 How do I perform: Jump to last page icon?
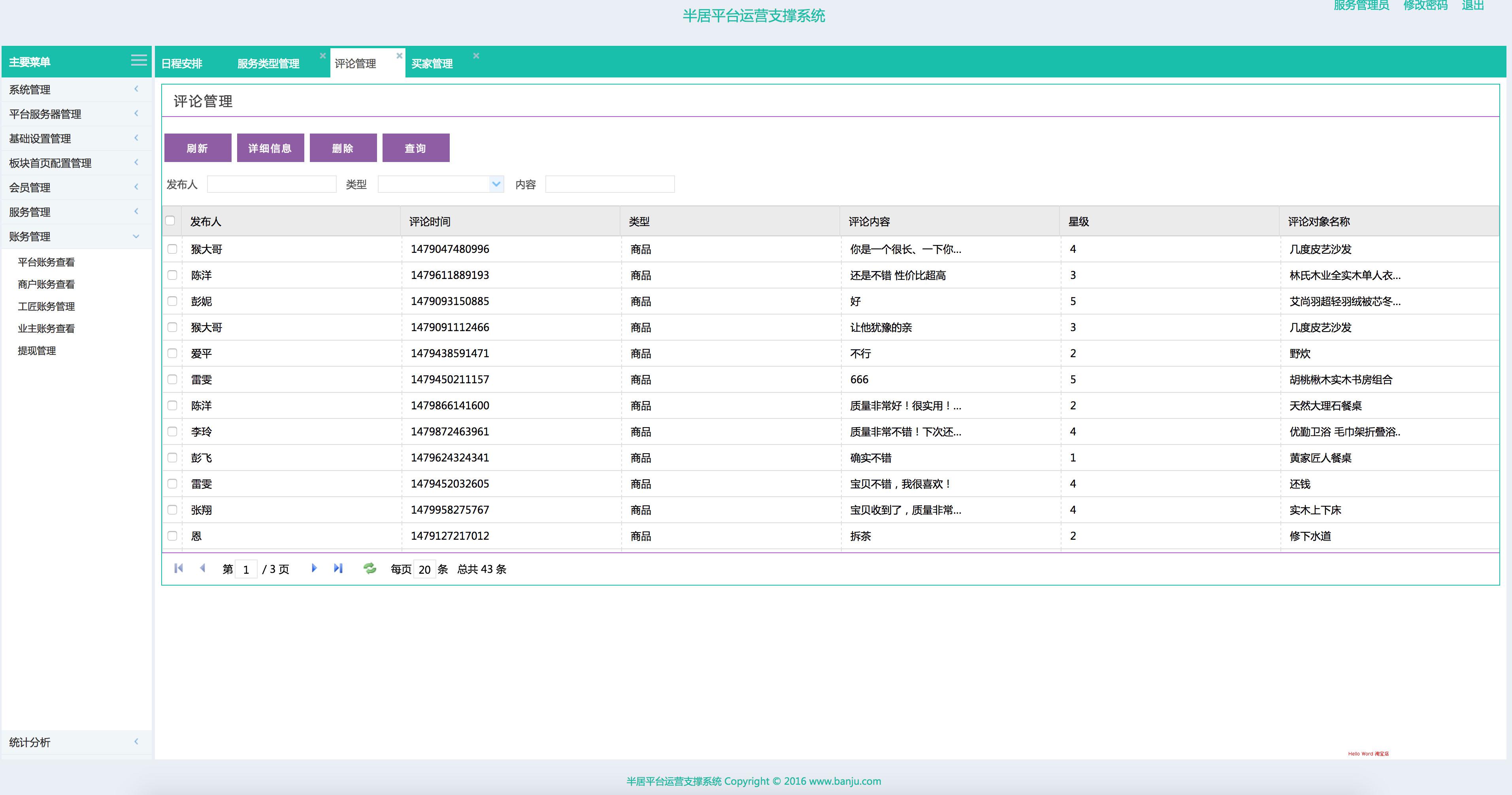coord(338,568)
